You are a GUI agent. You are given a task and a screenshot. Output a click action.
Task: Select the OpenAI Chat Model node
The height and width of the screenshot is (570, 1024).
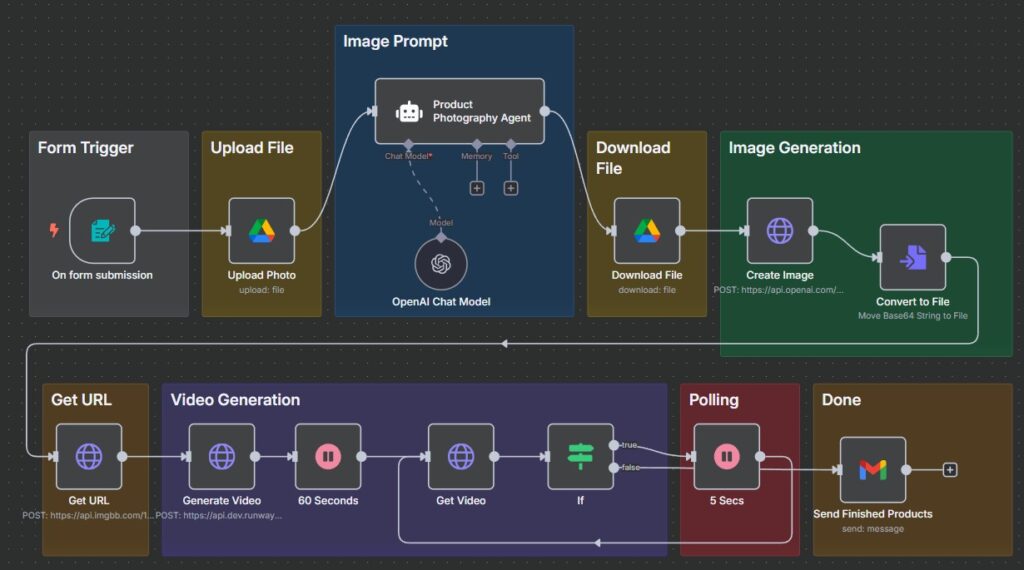pyautogui.click(x=441, y=264)
